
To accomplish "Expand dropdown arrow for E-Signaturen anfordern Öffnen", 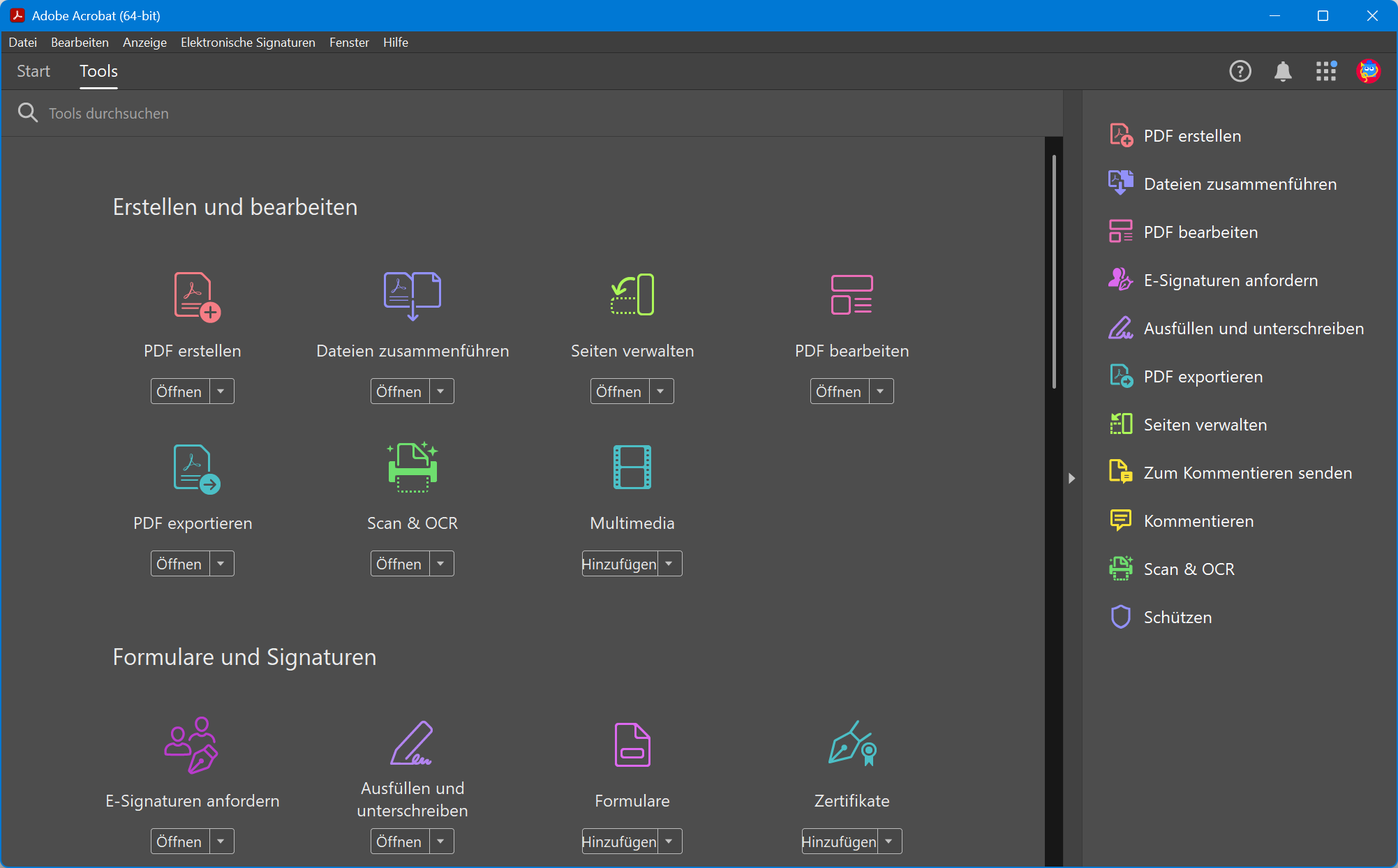I will [221, 841].
